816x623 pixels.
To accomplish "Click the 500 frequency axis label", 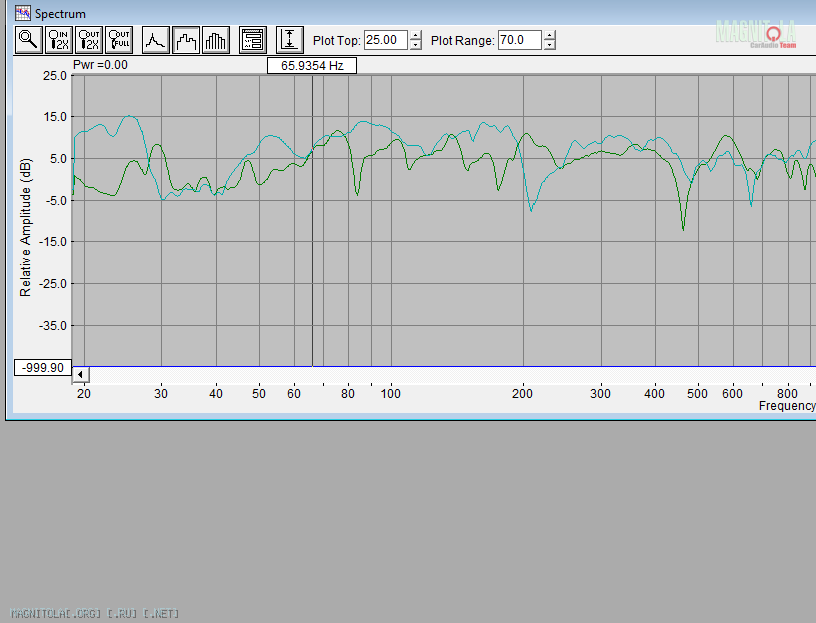I will (697, 394).
